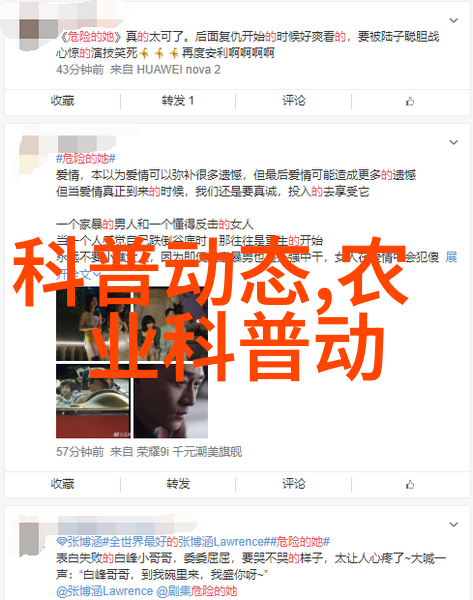Viewport: 473px width, 600px height.
Task: Open 评论 under the first post
Action: (294, 101)
